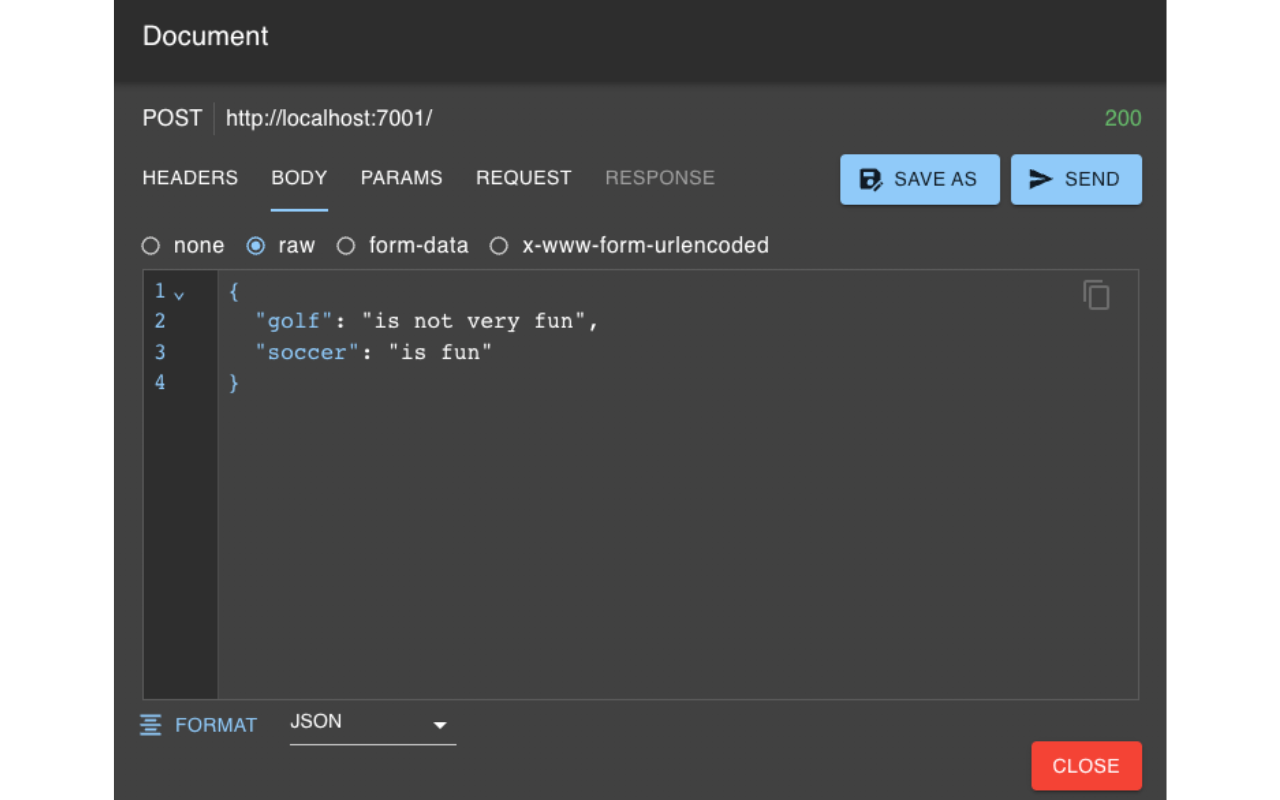The height and width of the screenshot is (800, 1280).
Task: Copy the body content with the copy icon
Action: point(1096,295)
